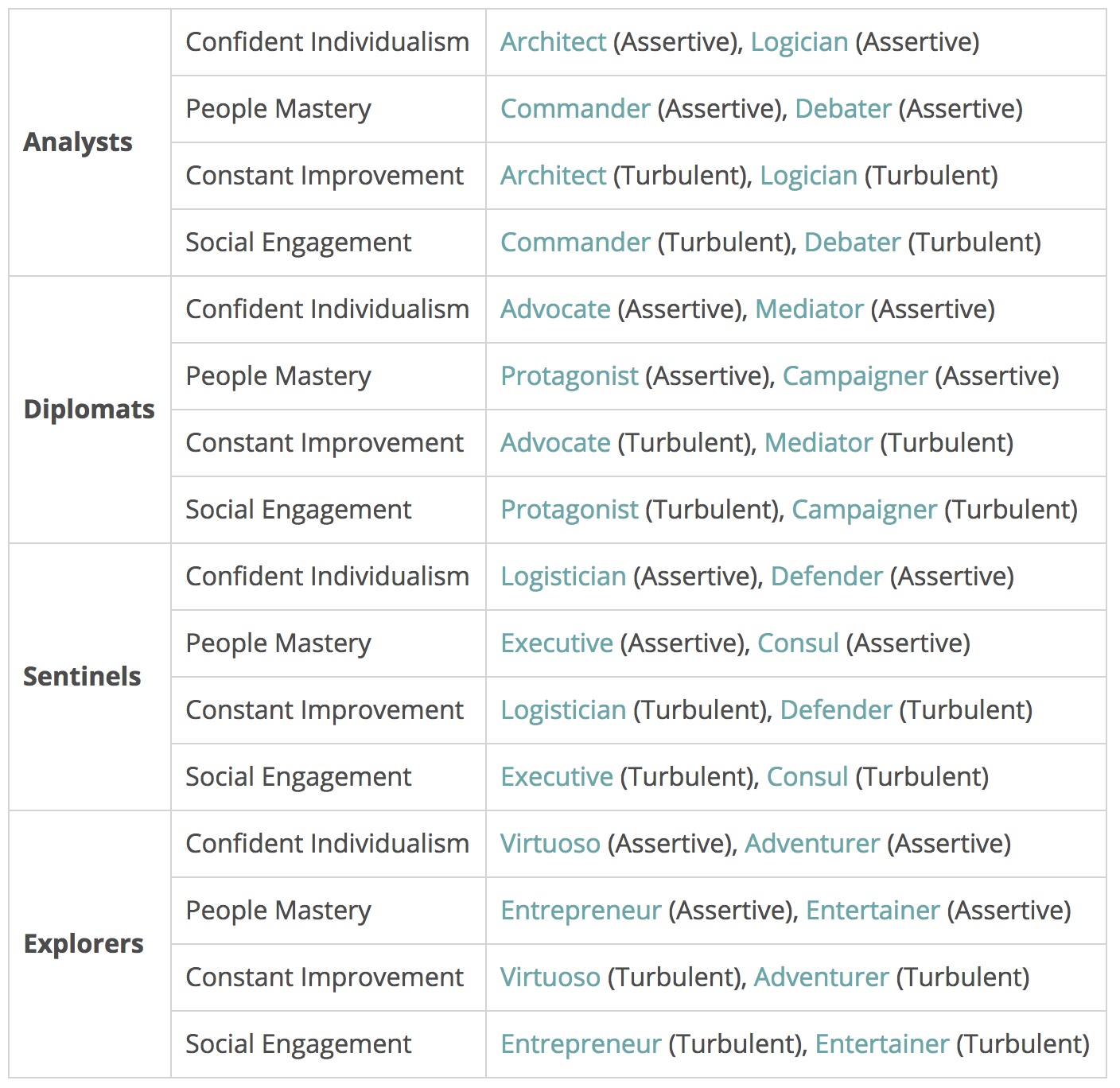This screenshot has height=1088, width=1120.
Task: Follow the Entertainer link beside Entrepreneur (Turbulent)
Action: [x=882, y=1044]
